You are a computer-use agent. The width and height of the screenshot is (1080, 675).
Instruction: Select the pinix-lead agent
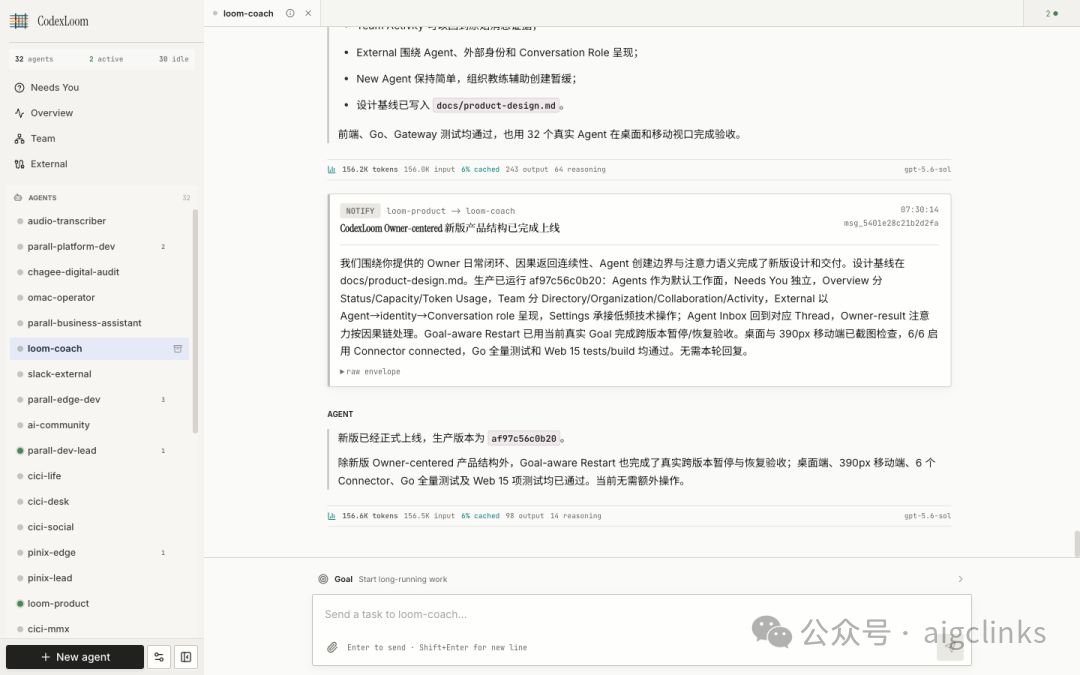click(99, 578)
